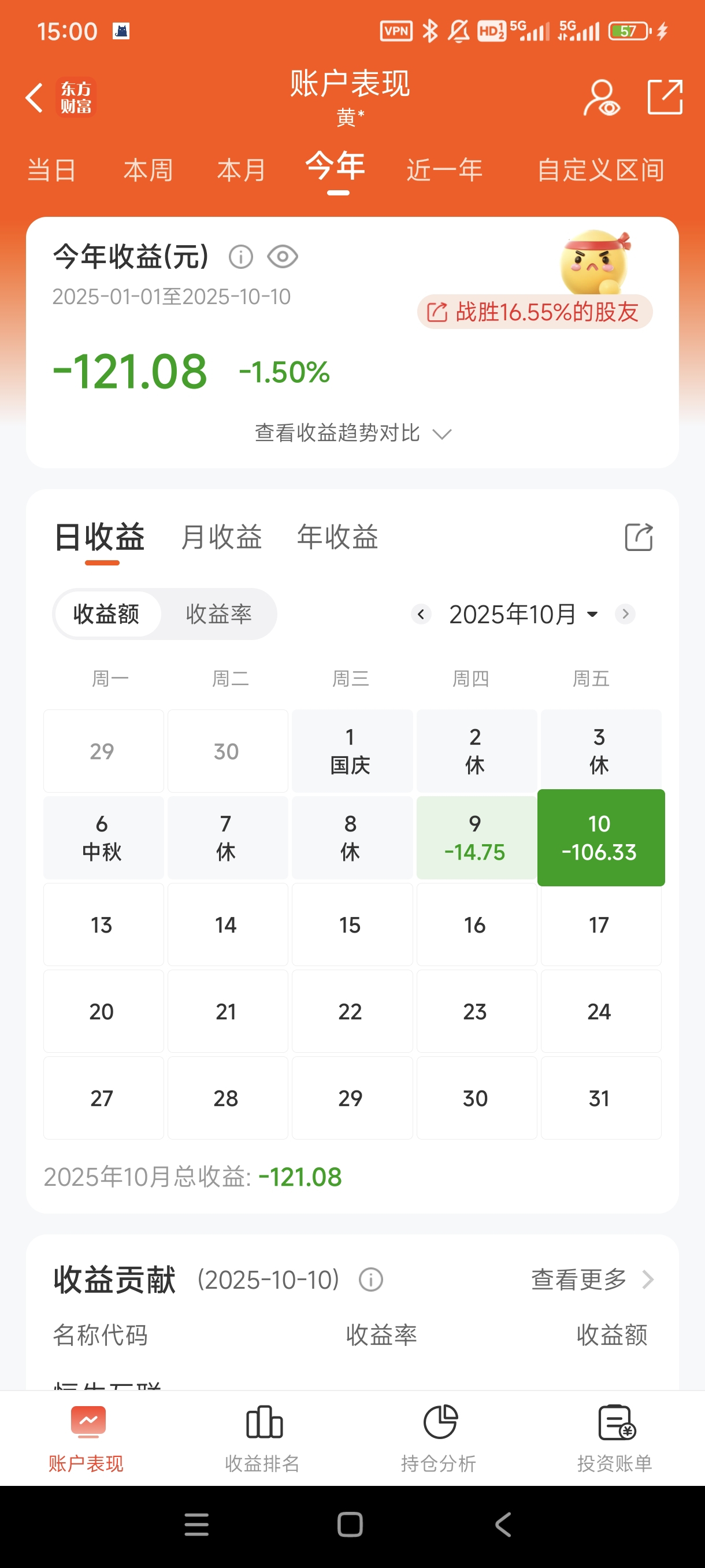Expand 查看收益趋势对比 section
705x1568 pixels.
coord(352,434)
